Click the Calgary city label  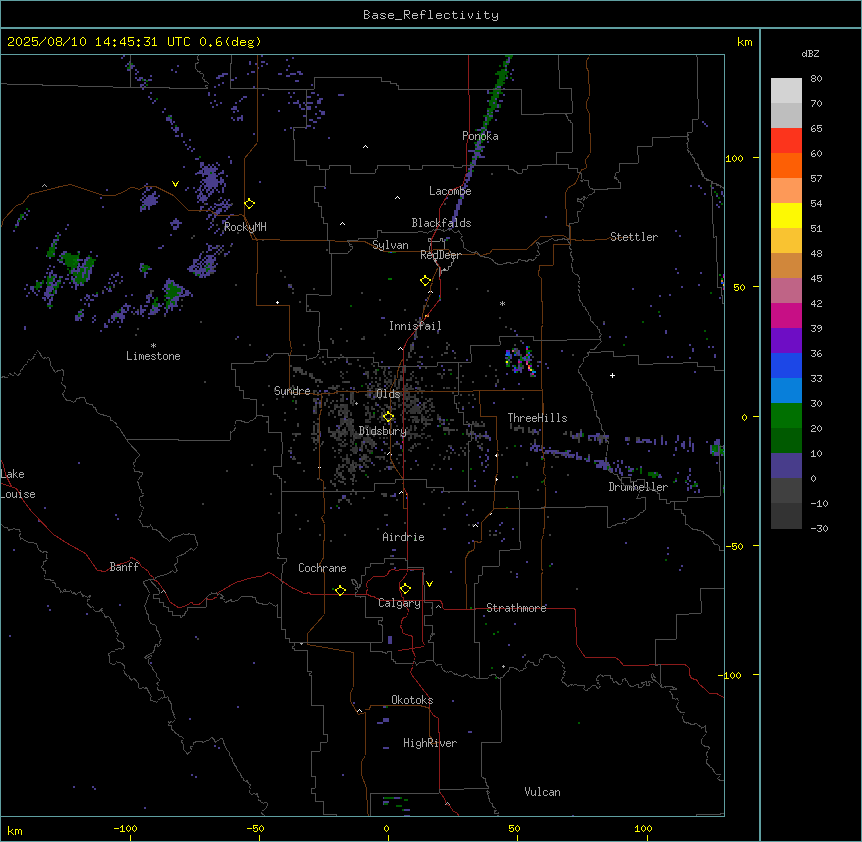400,603
